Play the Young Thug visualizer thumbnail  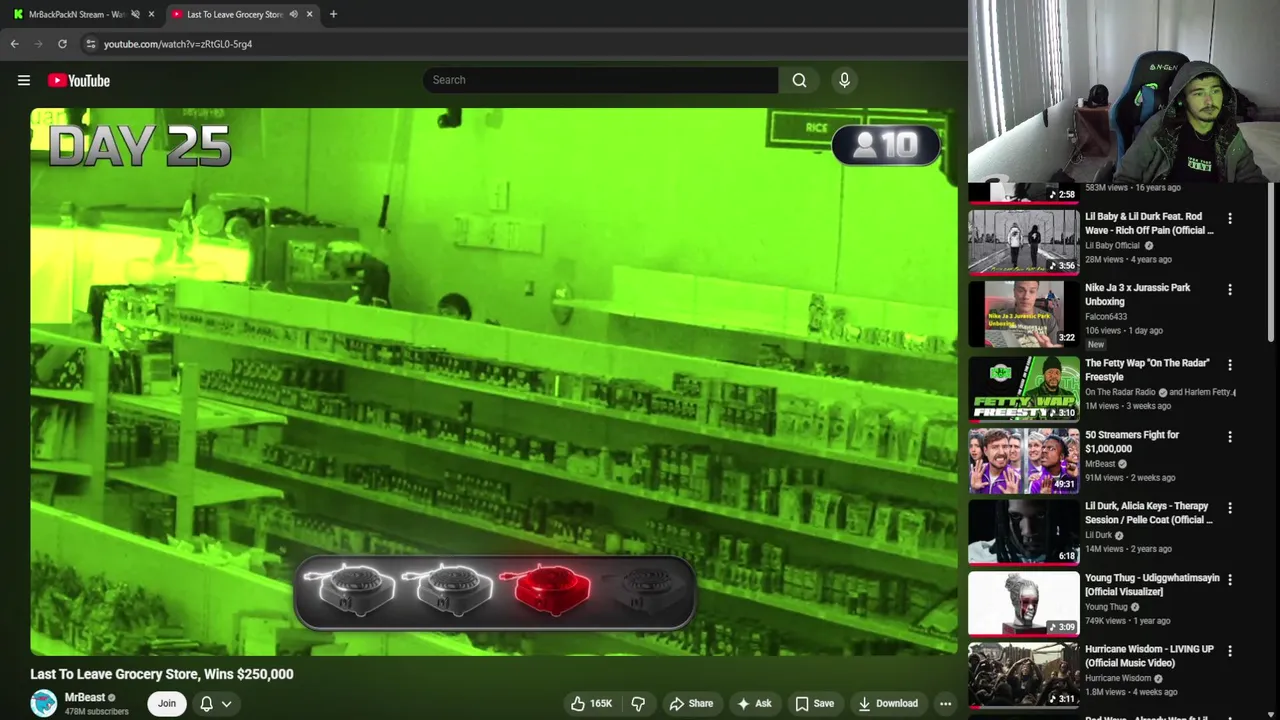[x=1024, y=603]
